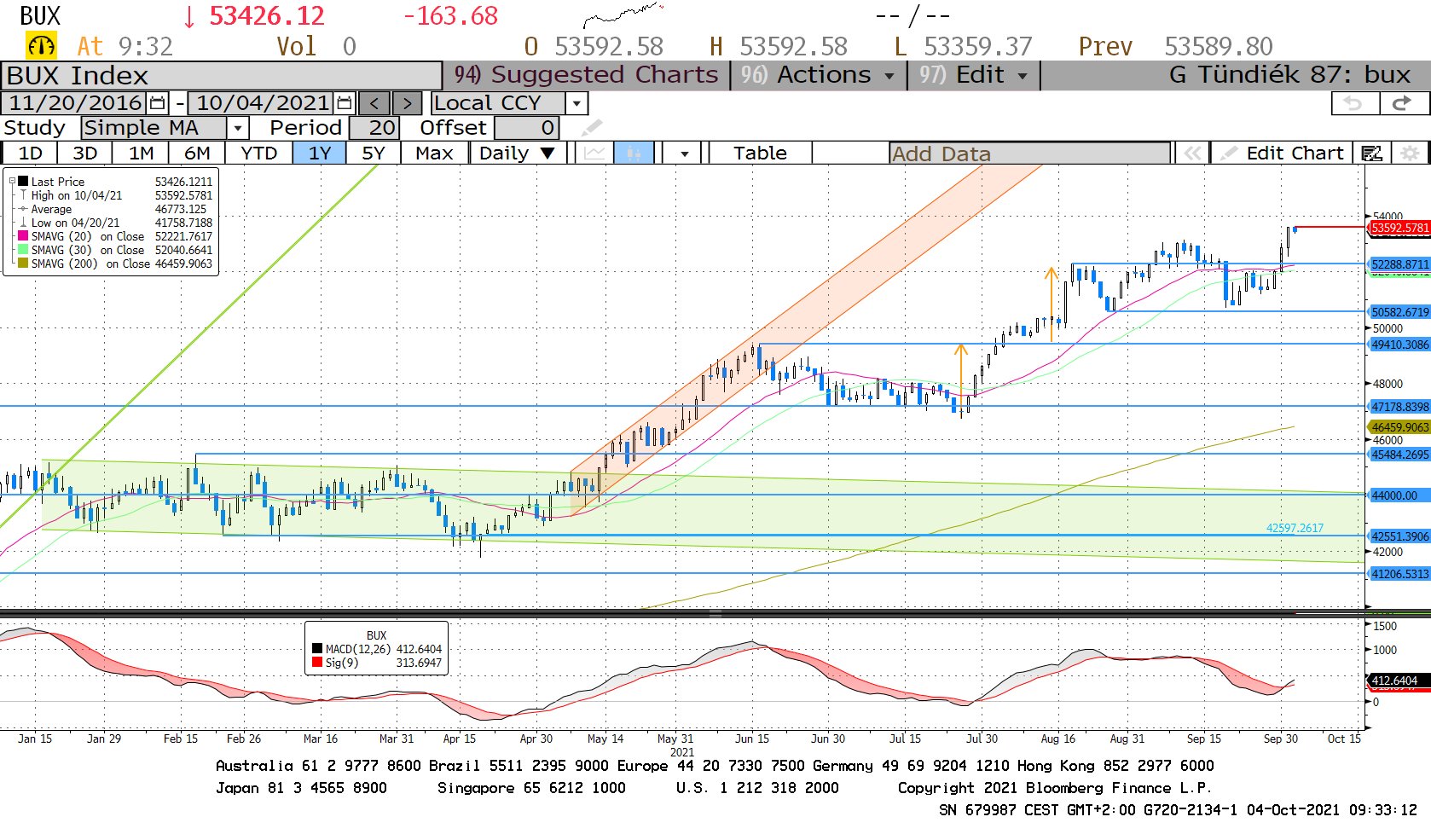Open the Actions menu

pos(819,75)
